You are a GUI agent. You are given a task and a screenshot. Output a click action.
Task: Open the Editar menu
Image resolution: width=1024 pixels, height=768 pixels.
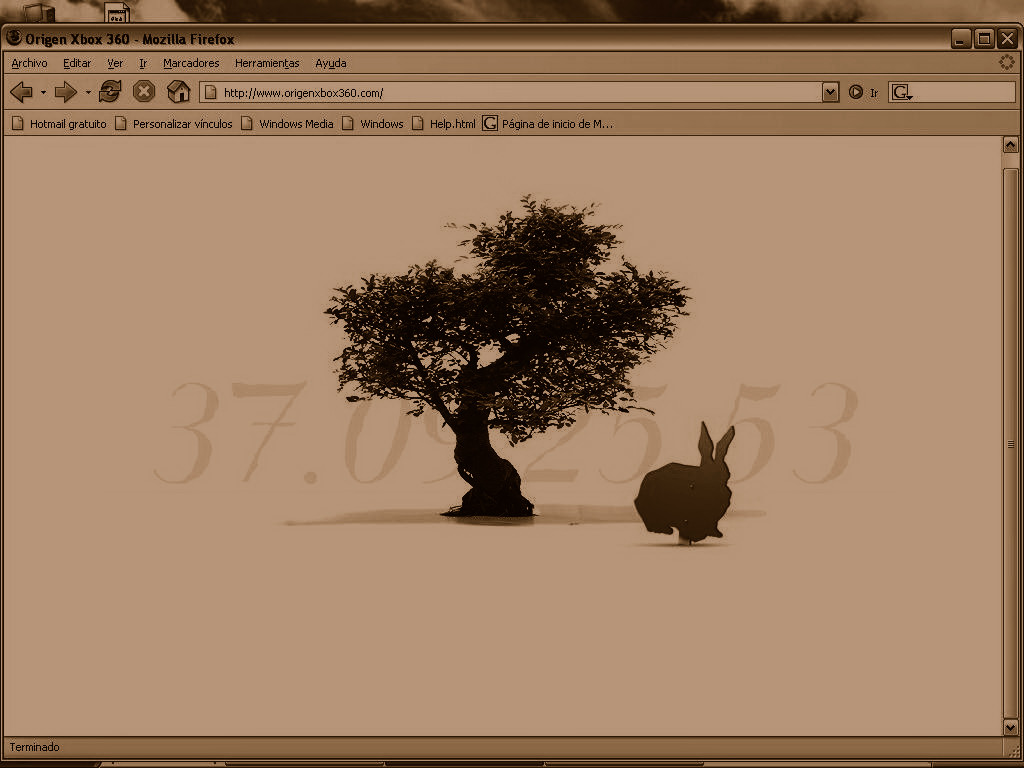(x=77, y=63)
